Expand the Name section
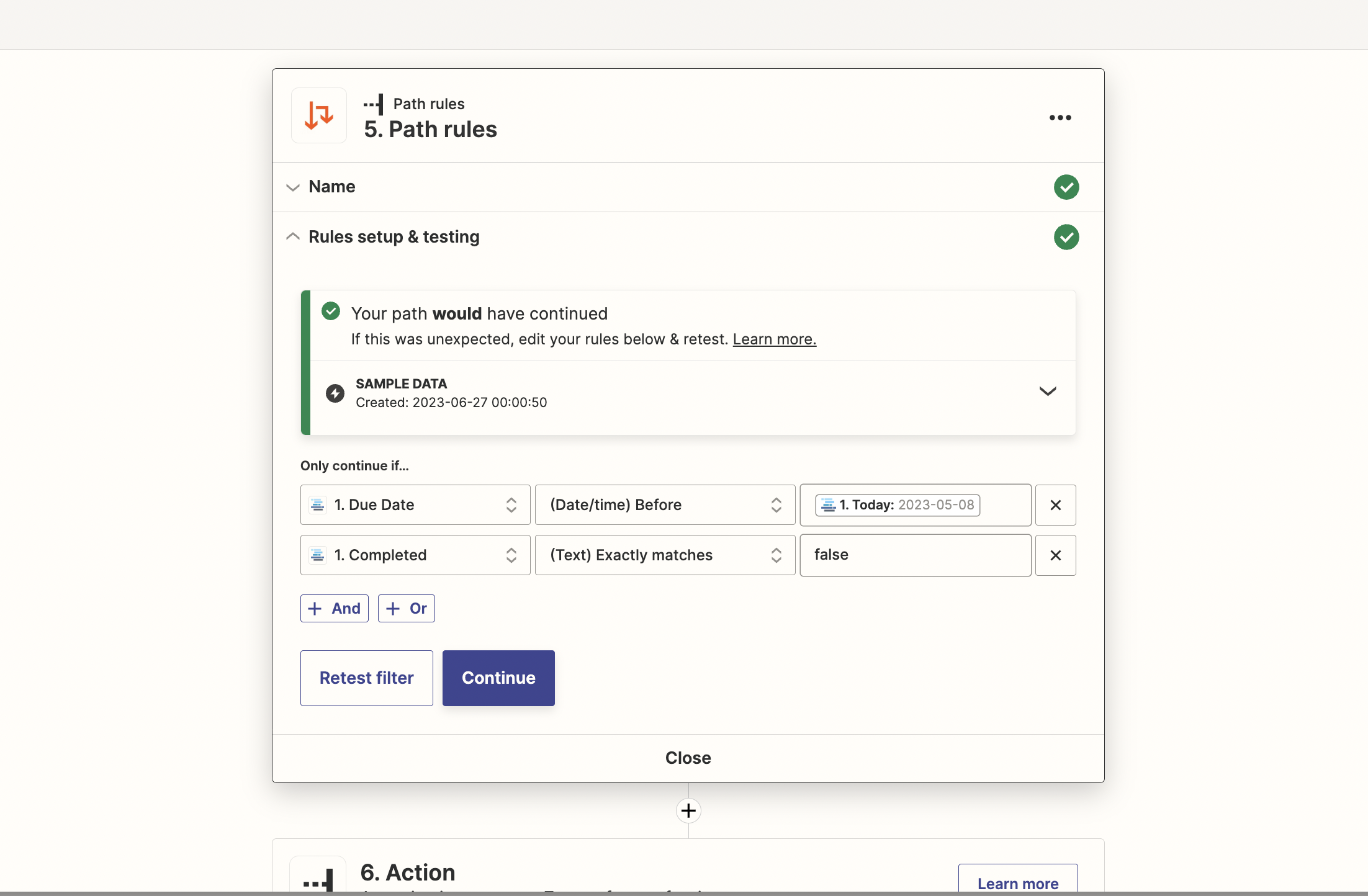Screen dimensions: 1368x896 tap(292, 187)
